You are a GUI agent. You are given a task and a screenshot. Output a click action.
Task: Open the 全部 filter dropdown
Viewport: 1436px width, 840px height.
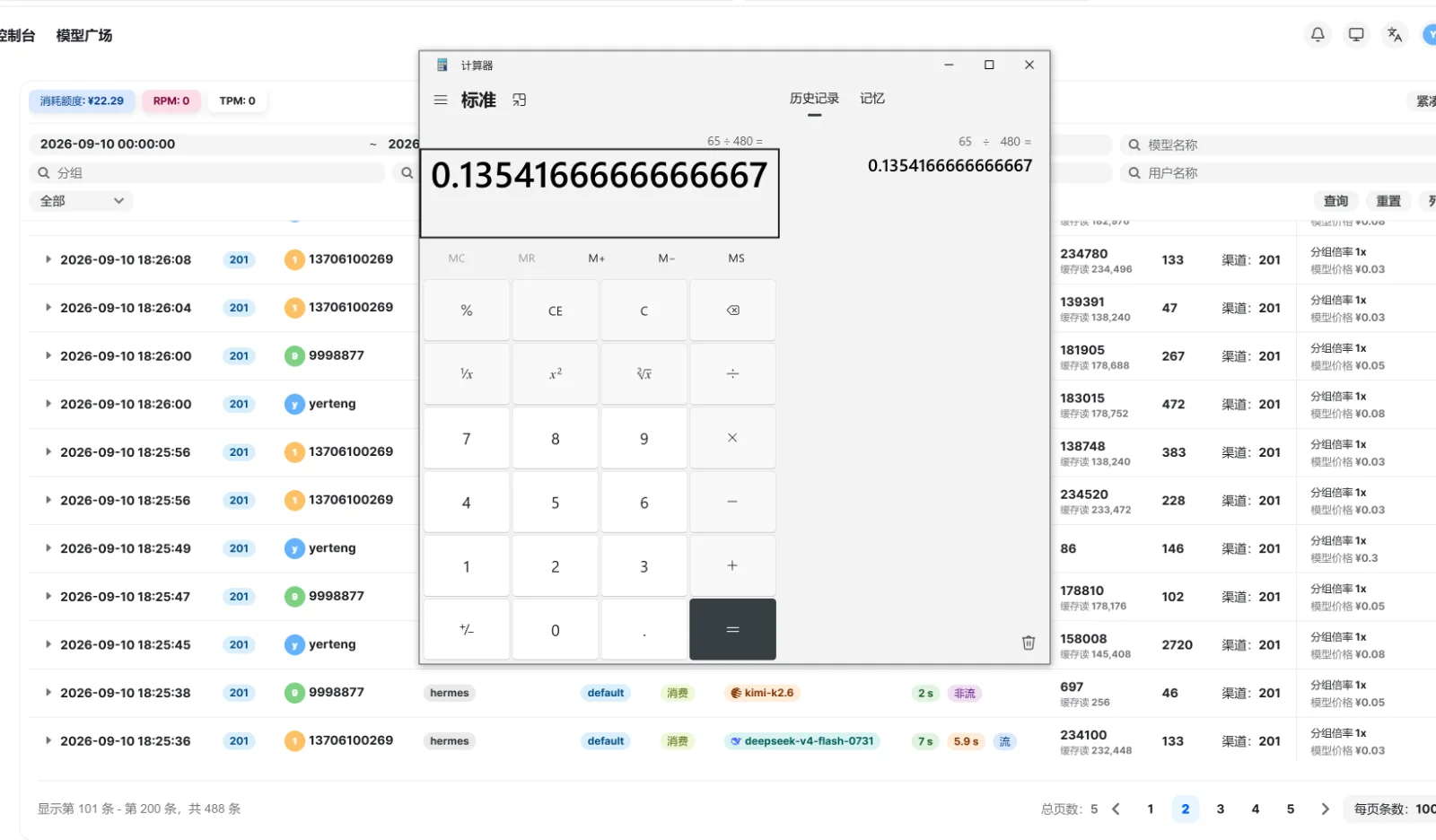click(81, 201)
